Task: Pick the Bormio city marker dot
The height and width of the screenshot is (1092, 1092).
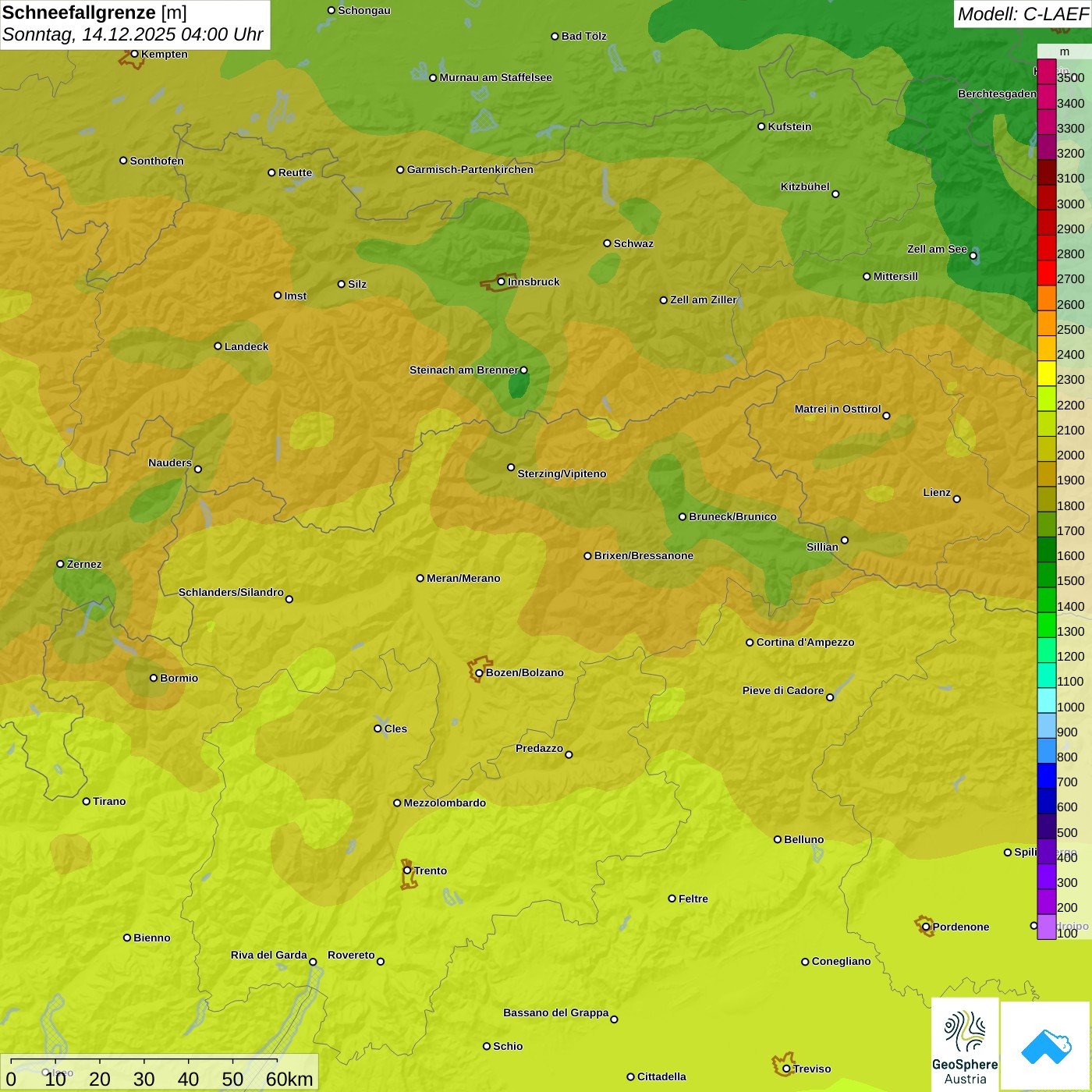Action: 154,678
